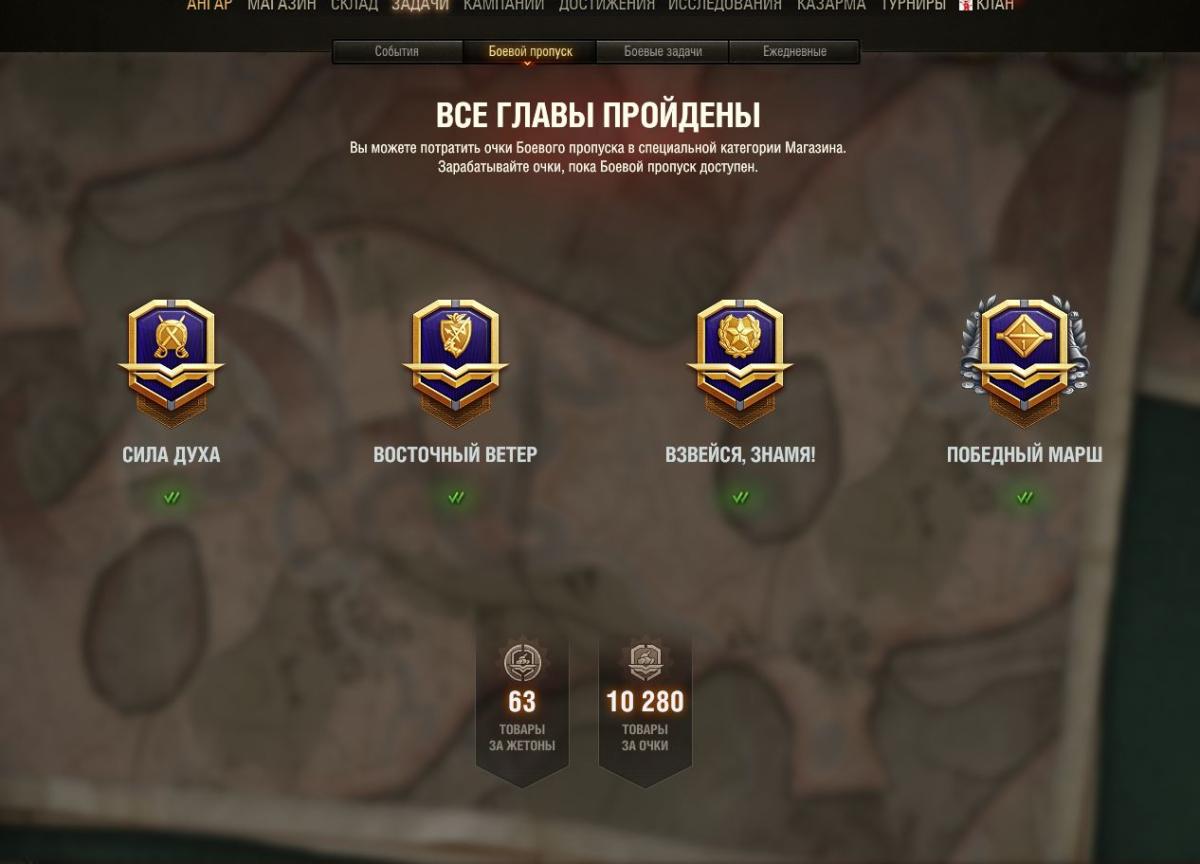Open token shop showing 63 tokens

[x=522, y=707]
